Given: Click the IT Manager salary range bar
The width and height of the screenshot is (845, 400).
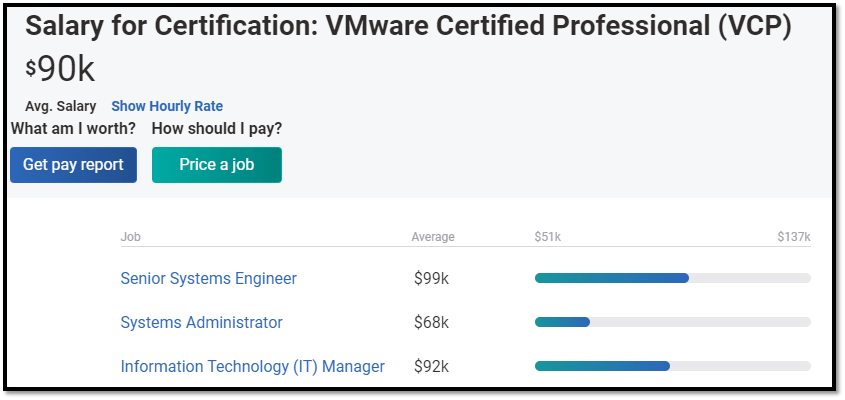Looking at the screenshot, I should [673, 366].
